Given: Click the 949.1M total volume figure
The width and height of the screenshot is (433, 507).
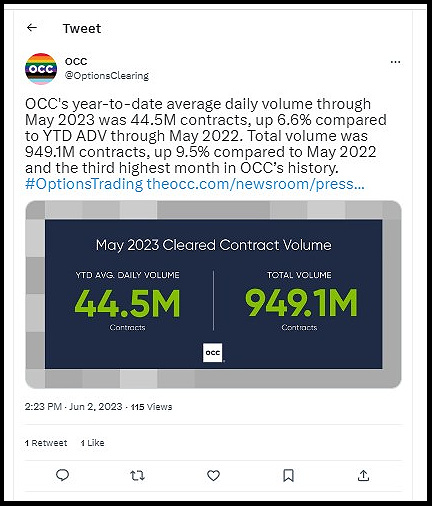Looking at the screenshot, I should (x=301, y=303).
